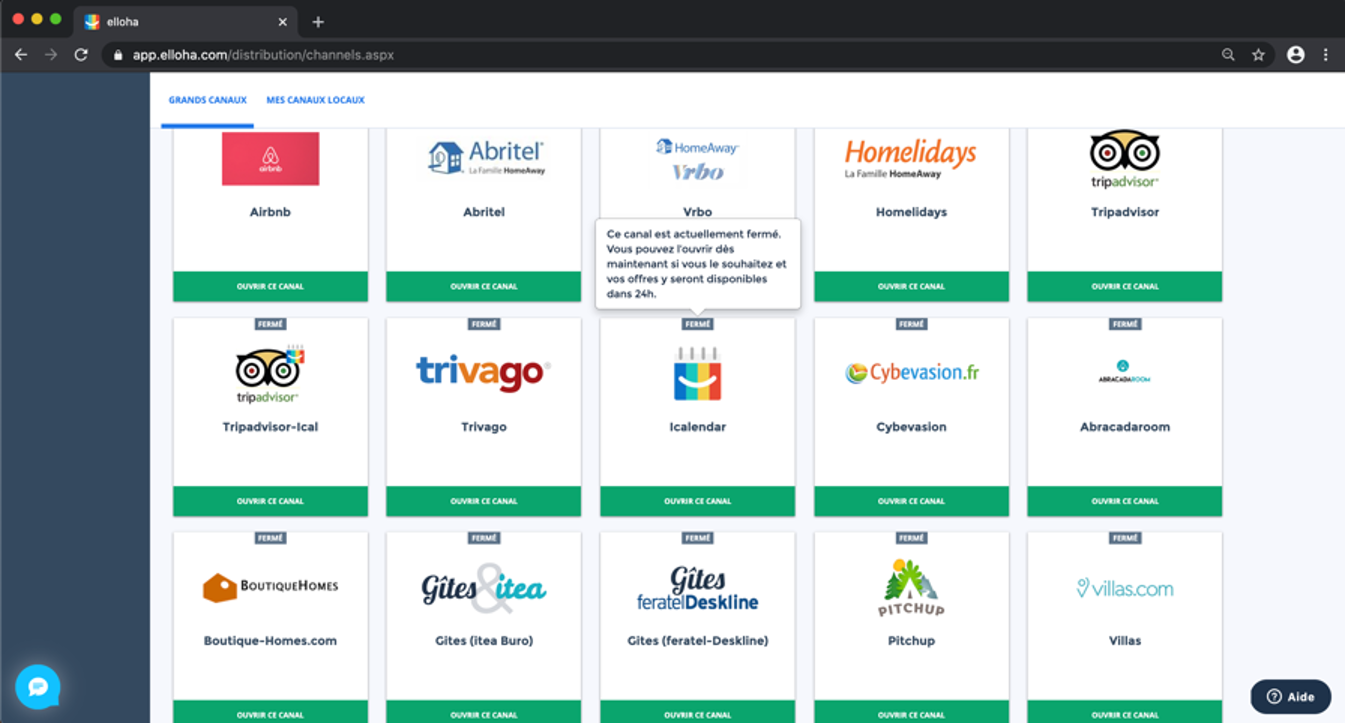Open the chat bubble widget
This screenshot has width=1346, height=724.
(x=38, y=687)
